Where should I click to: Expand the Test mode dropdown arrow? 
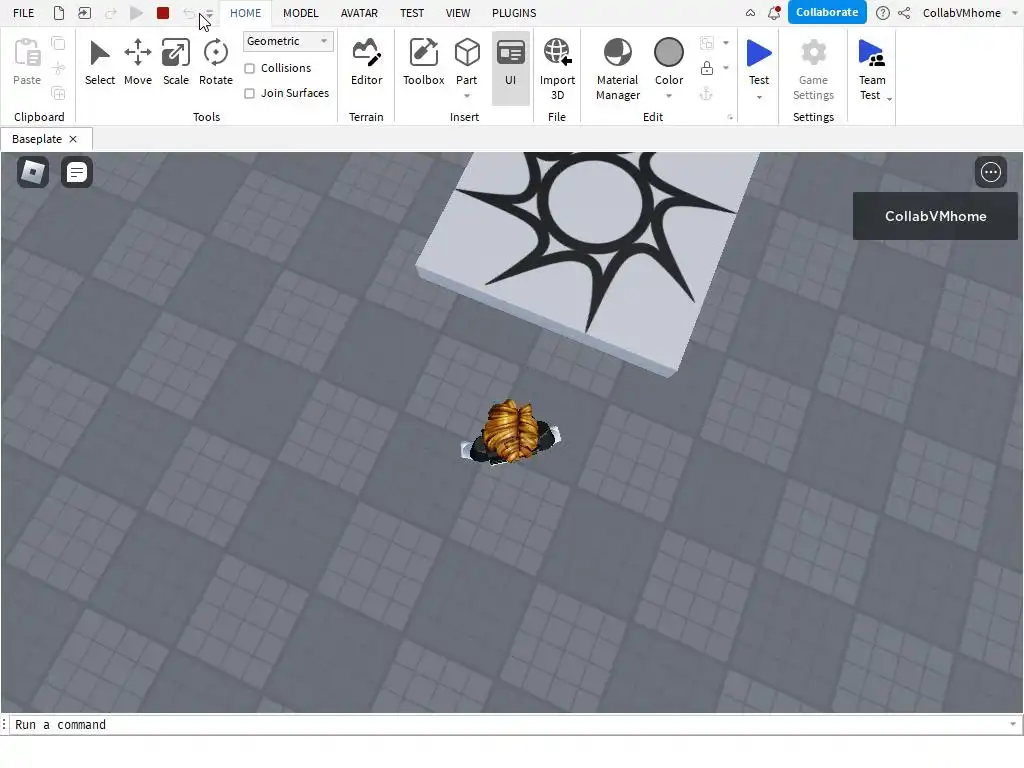tap(759, 97)
